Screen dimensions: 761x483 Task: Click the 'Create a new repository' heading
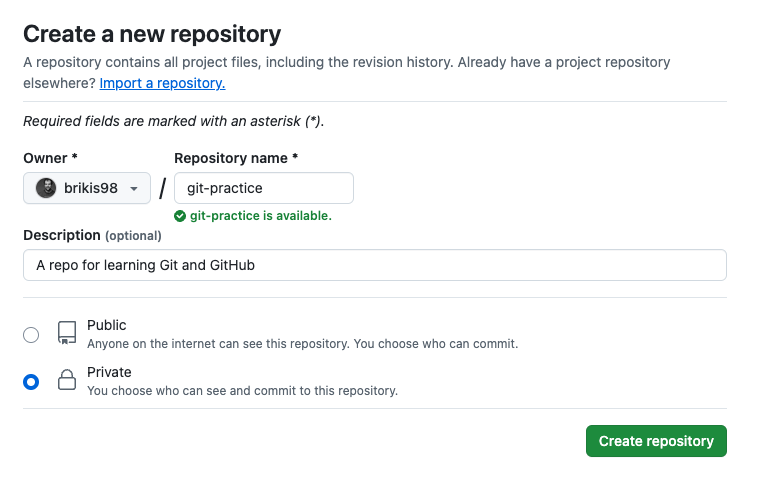coord(152,34)
